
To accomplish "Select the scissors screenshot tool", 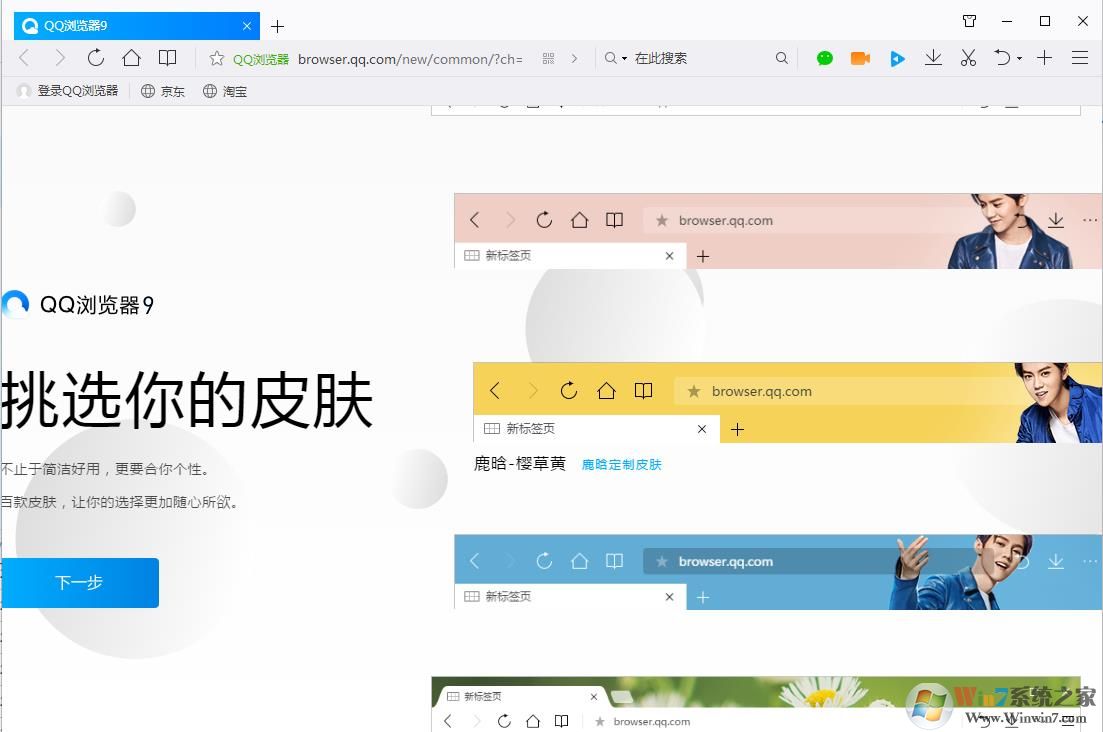I will [x=969, y=58].
